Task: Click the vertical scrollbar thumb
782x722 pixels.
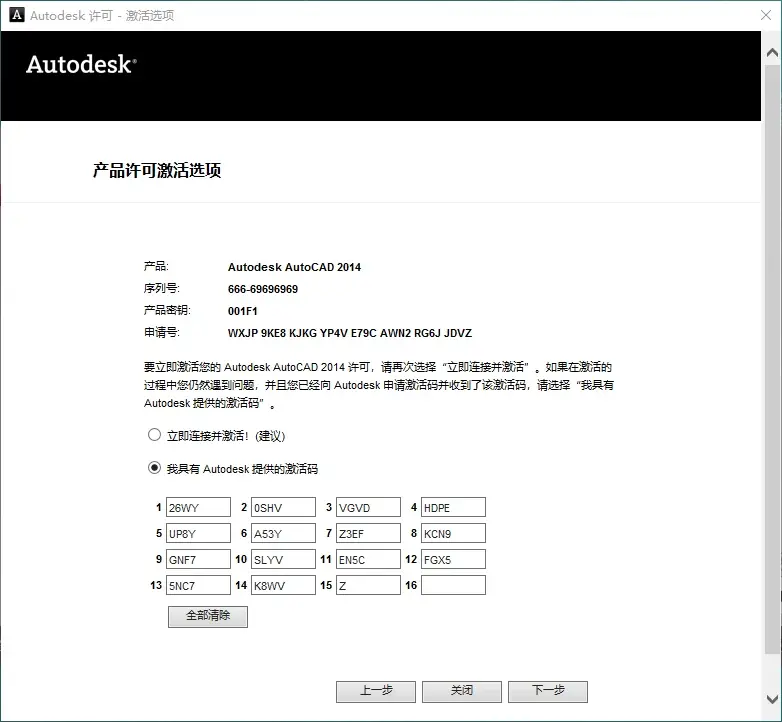Action: pos(772,359)
